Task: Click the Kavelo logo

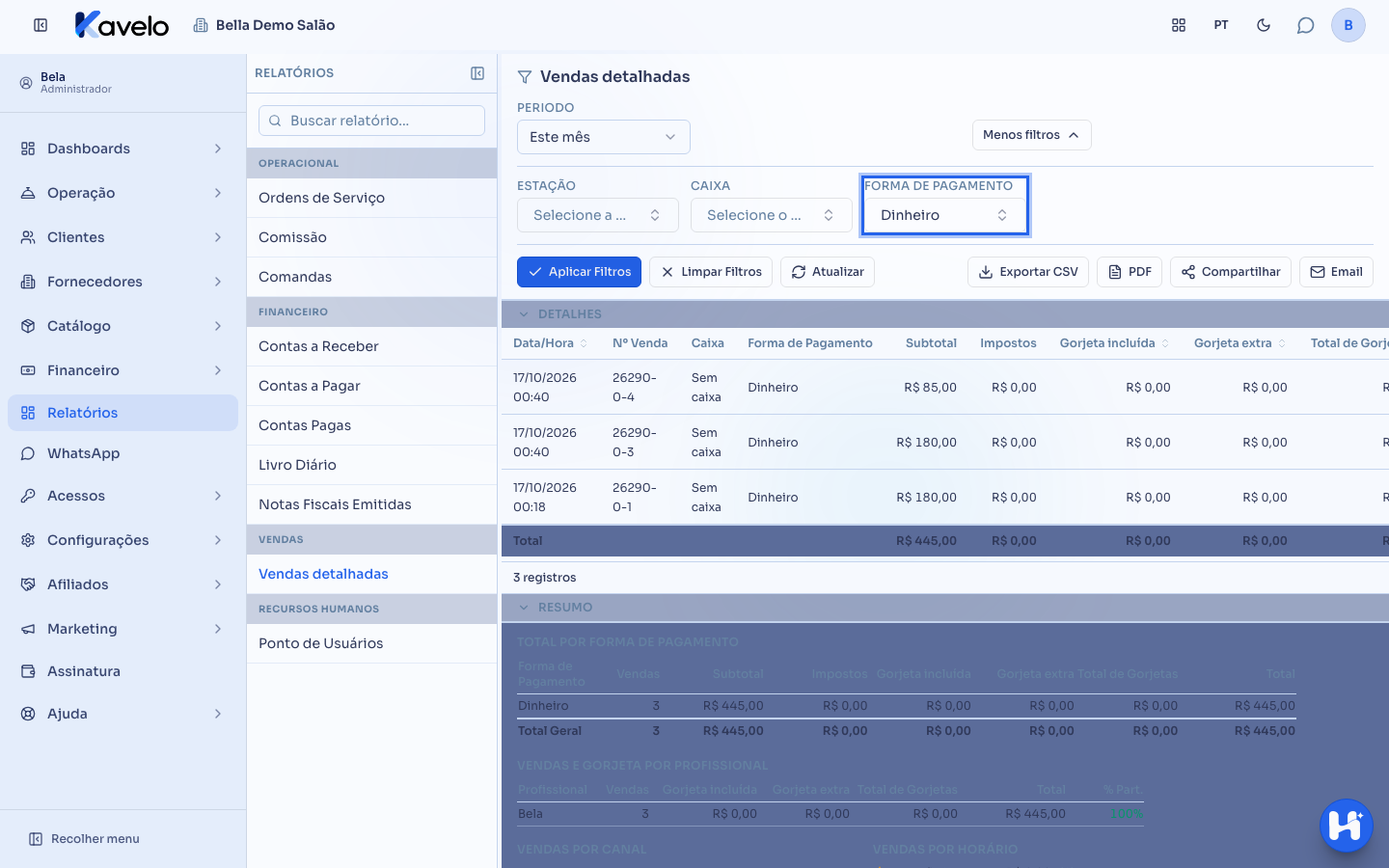Action: (x=122, y=25)
